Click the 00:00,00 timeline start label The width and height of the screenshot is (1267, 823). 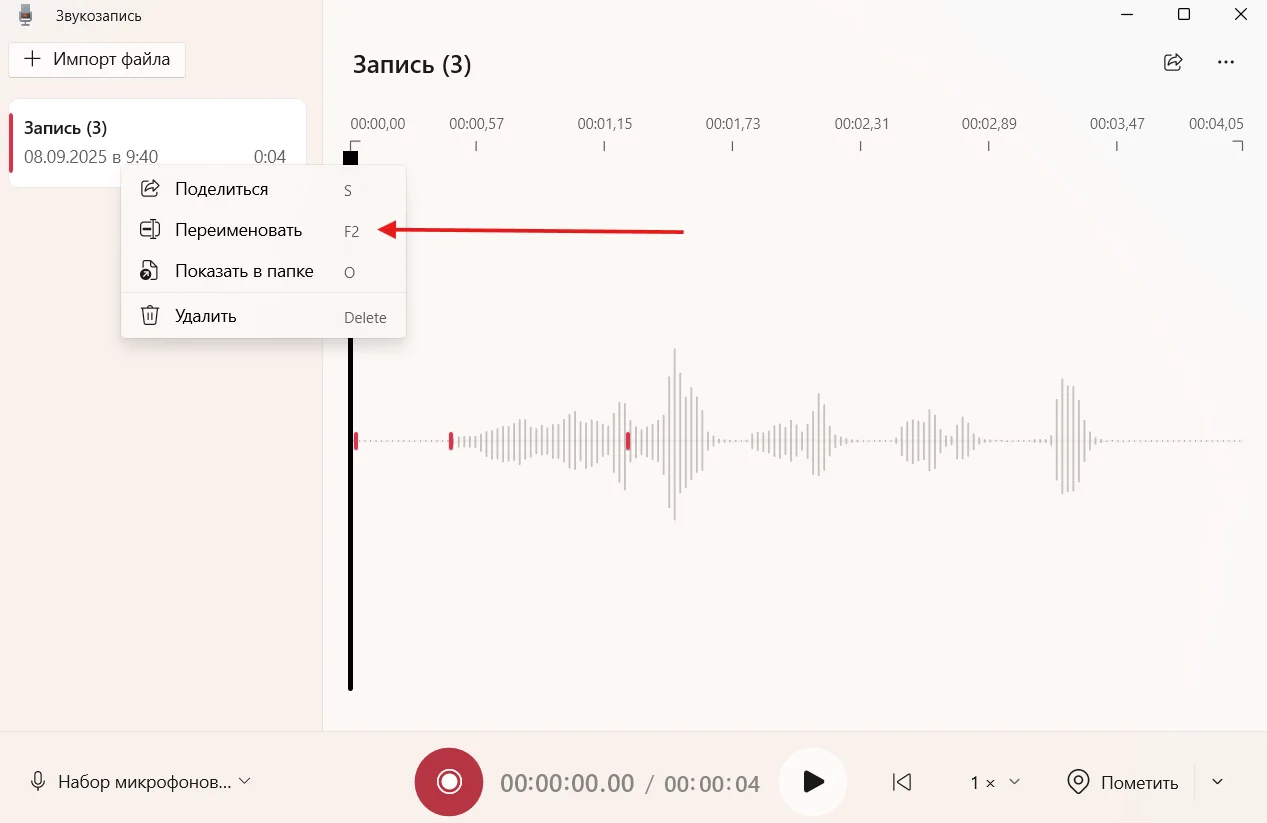click(378, 124)
